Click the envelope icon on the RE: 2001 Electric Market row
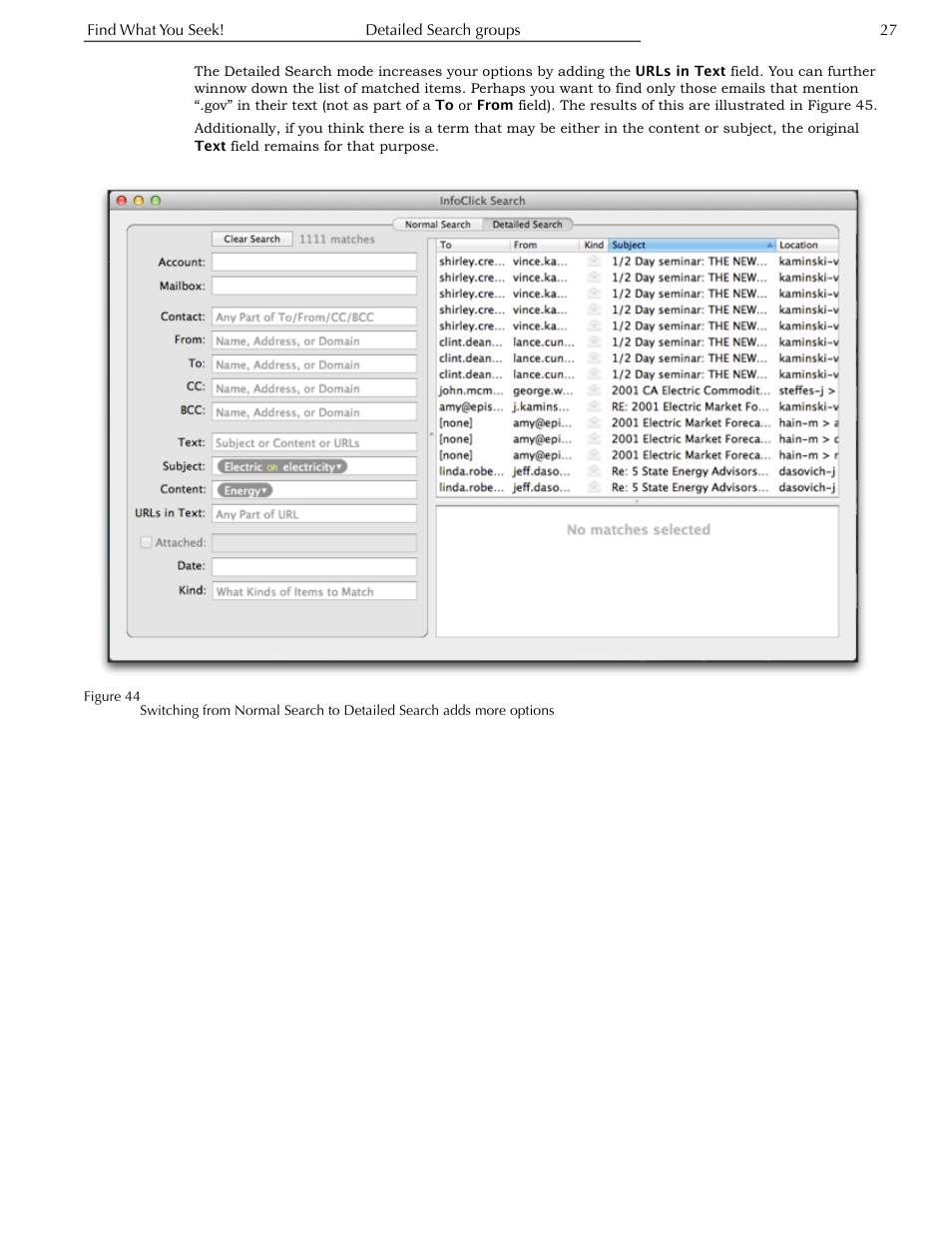This screenshot has width=952, height=1233. click(594, 406)
